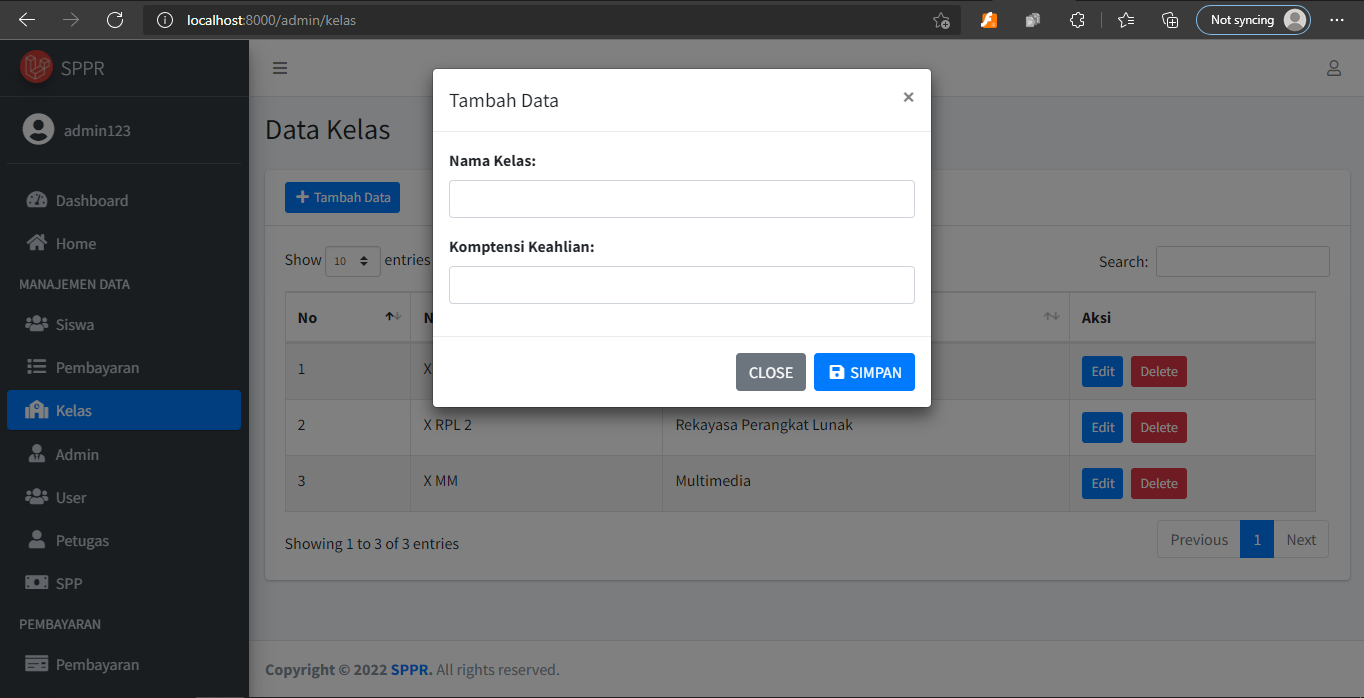Expand the browser settings menu
Screen dimensions: 1364x698
[1337, 19]
